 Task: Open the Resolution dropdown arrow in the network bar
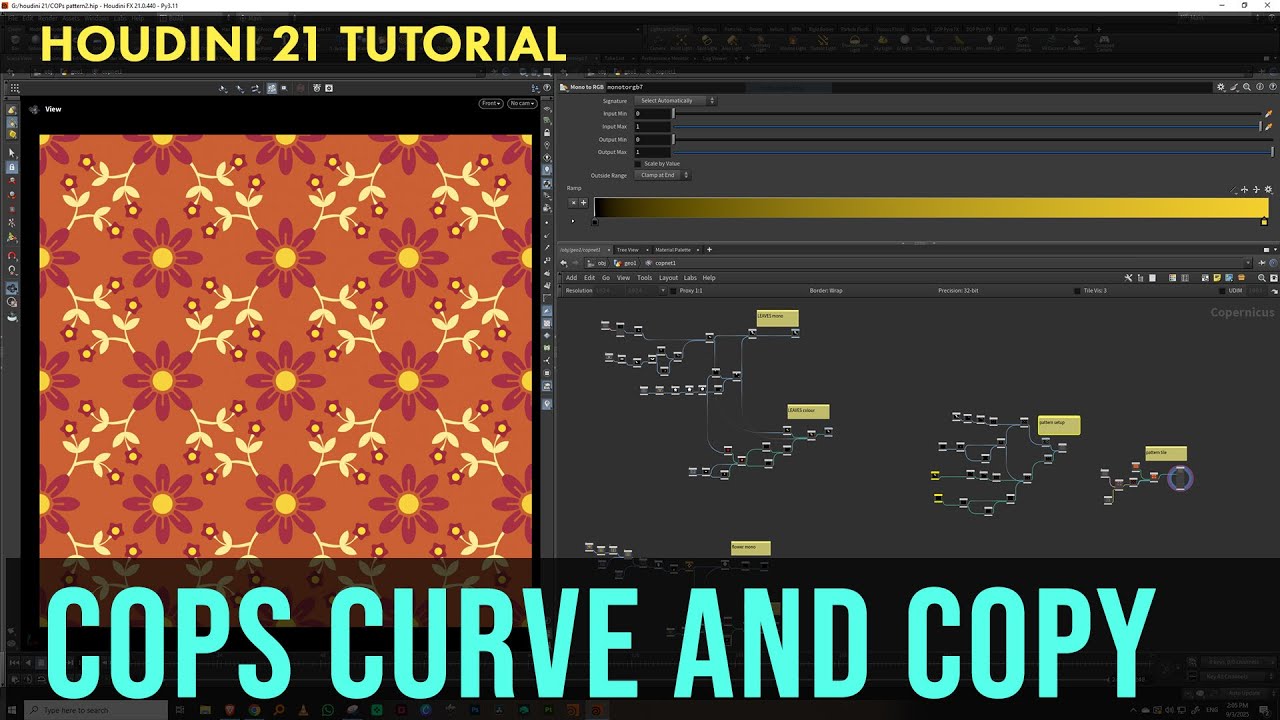663,290
